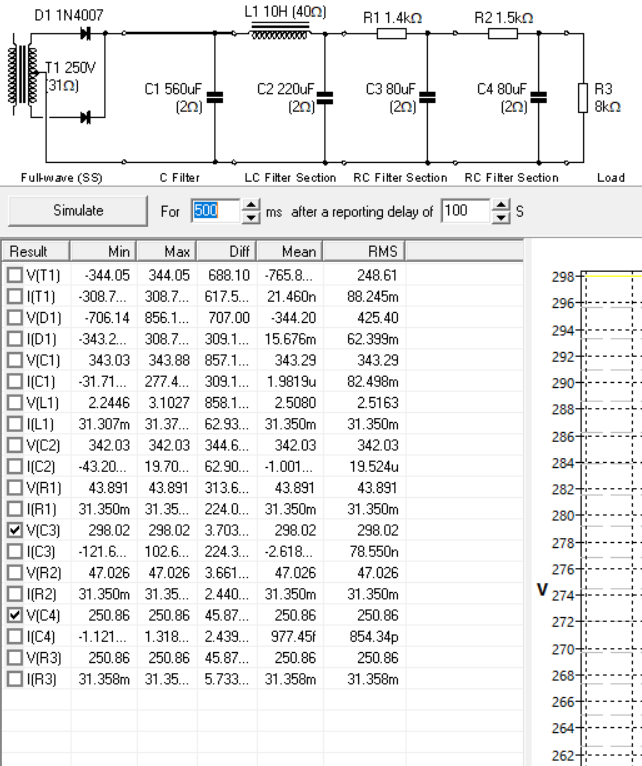The width and height of the screenshot is (642, 766).
Task: Sort by the Max column header
Action: pyautogui.click(x=167, y=251)
